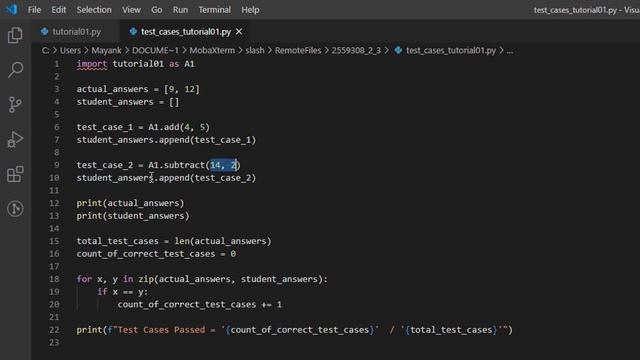Click the VS Code logo icon
The image size is (640, 360).
[x=11, y=9]
